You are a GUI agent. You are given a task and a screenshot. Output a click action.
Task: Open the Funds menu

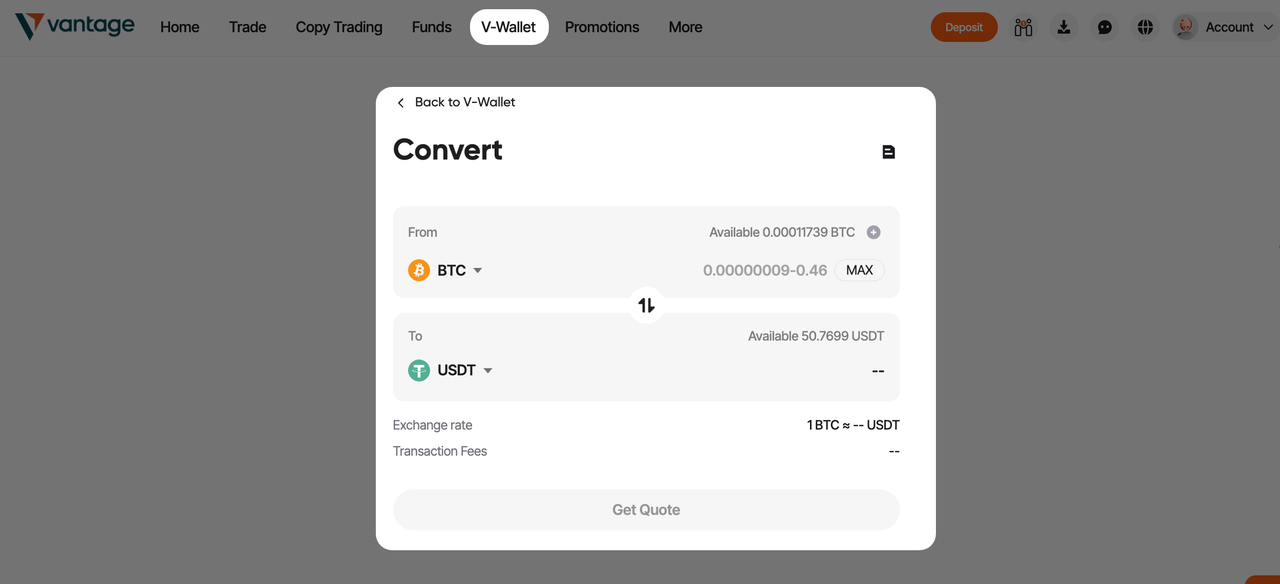[432, 27]
